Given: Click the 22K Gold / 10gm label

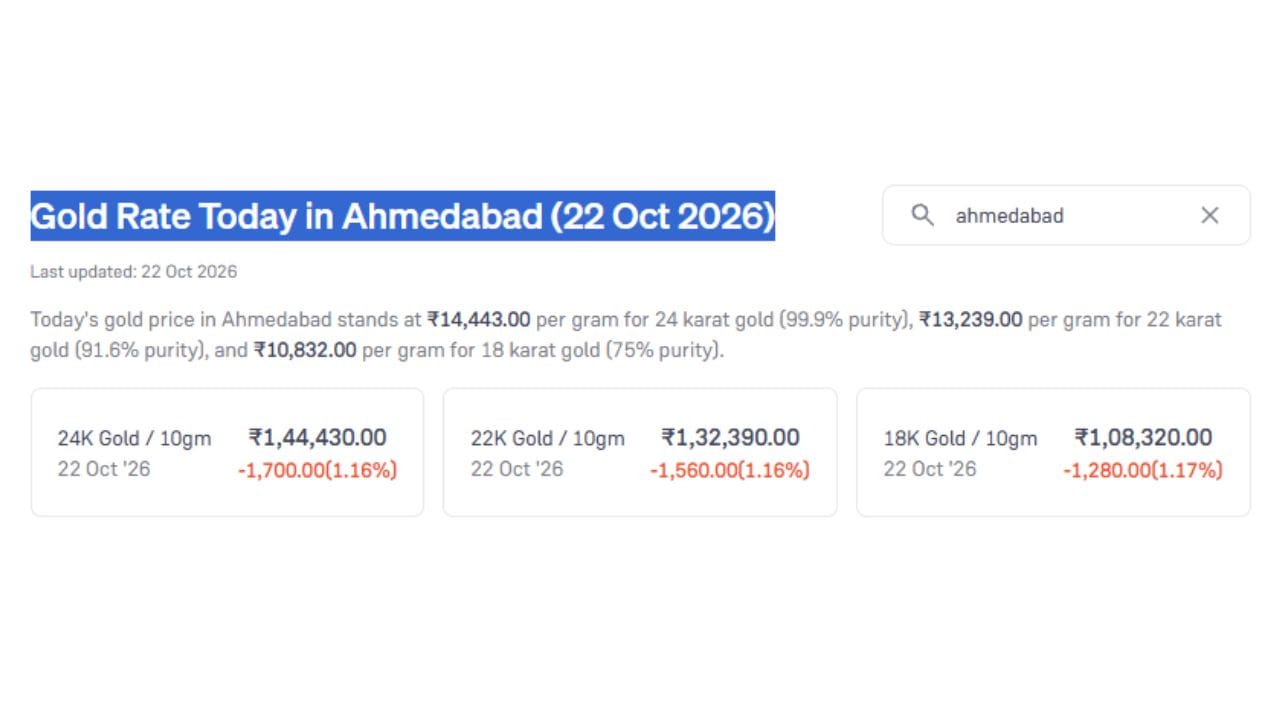Looking at the screenshot, I should click(548, 438).
